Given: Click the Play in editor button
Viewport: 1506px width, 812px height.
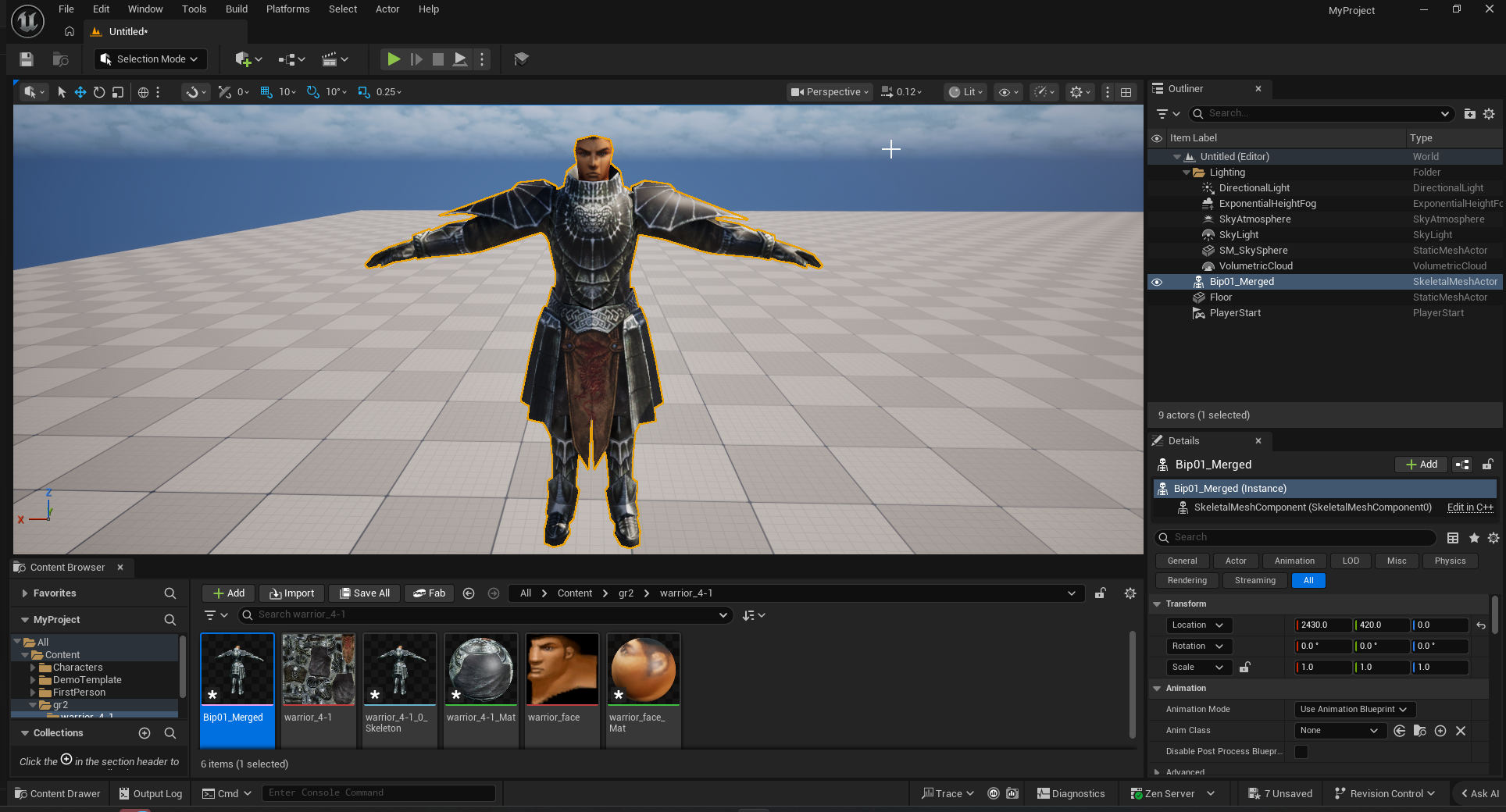Looking at the screenshot, I should [394, 59].
